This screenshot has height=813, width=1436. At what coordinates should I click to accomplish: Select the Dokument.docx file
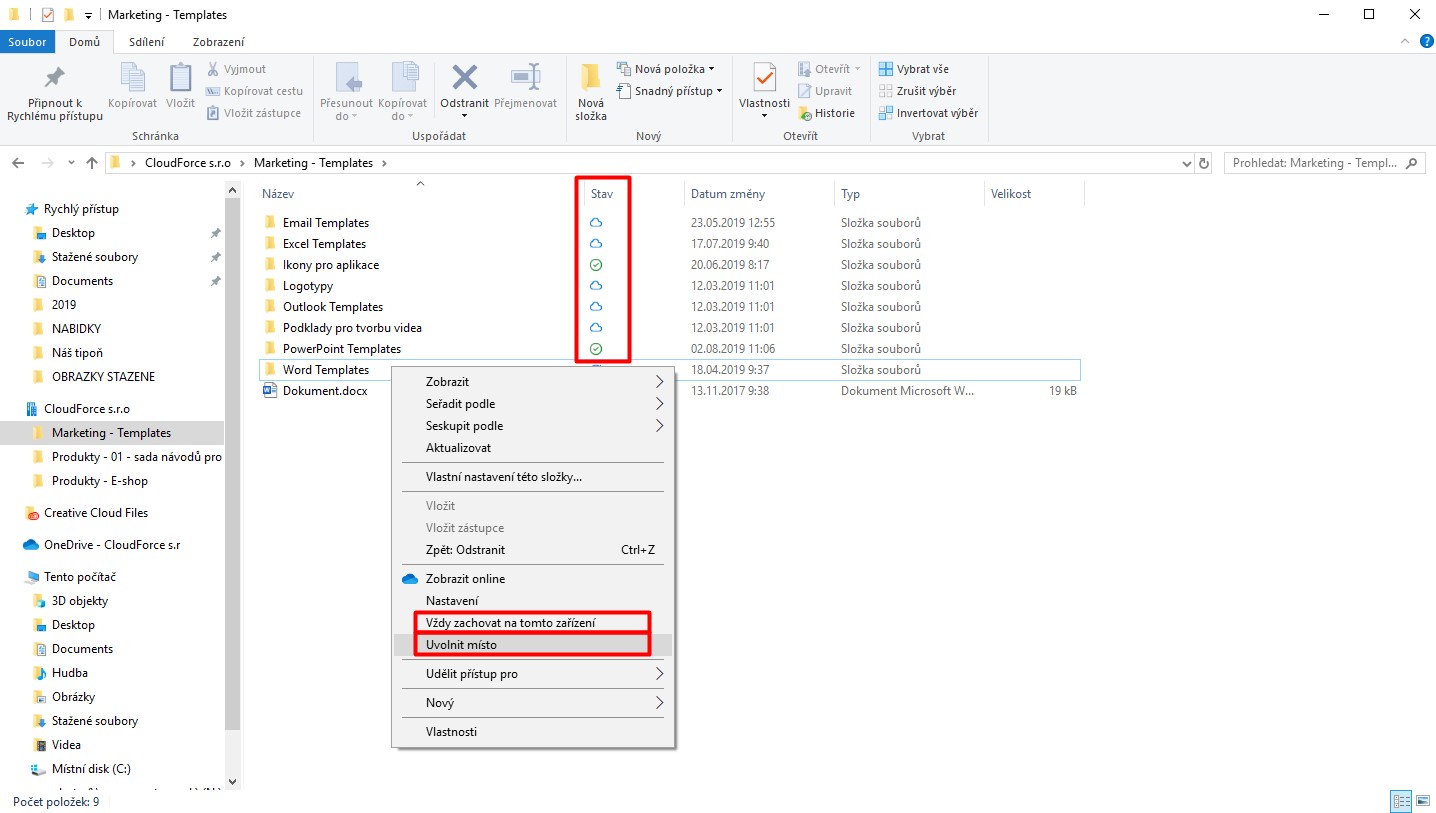click(325, 391)
